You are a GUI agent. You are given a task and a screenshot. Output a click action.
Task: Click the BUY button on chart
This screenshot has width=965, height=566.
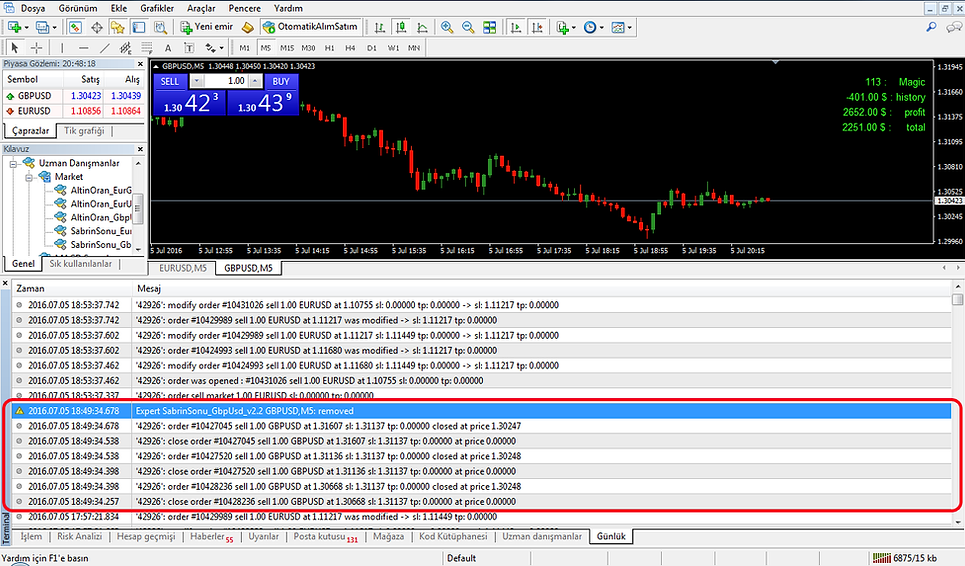click(x=281, y=81)
